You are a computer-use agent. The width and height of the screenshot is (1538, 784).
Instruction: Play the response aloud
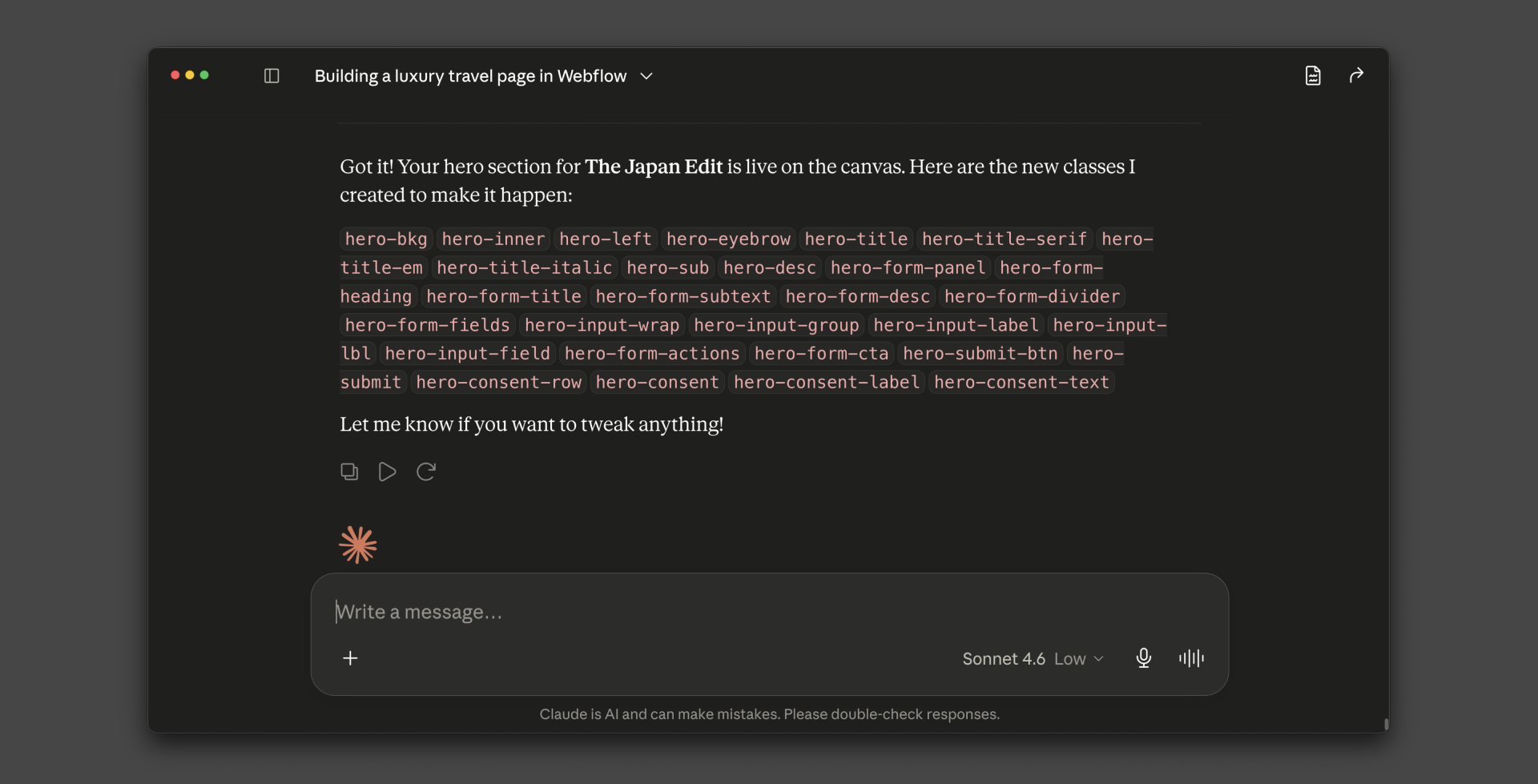point(388,472)
